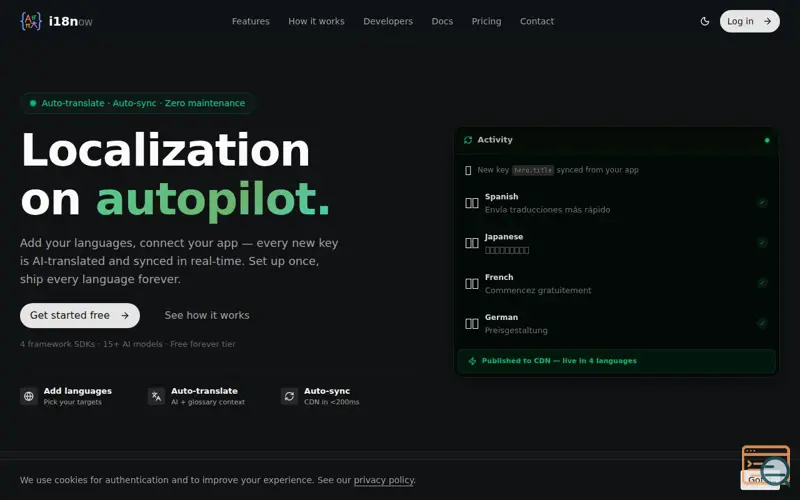Go to How it works section

(x=316, y=21)
